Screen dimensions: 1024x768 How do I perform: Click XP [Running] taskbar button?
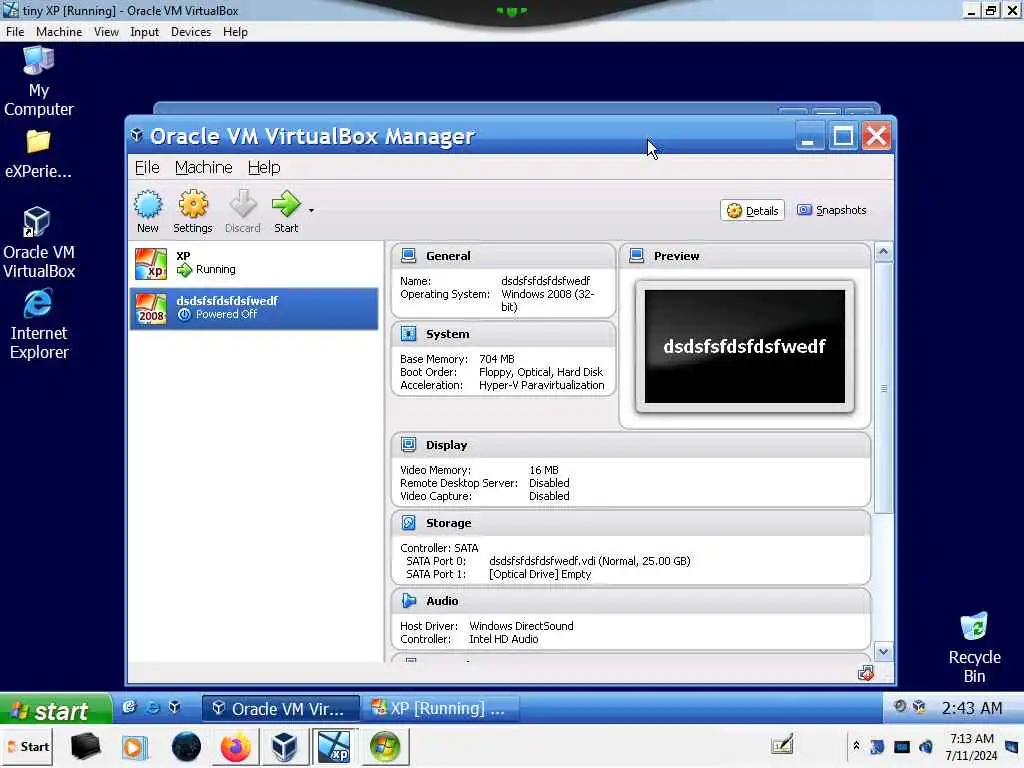point(441,709)
